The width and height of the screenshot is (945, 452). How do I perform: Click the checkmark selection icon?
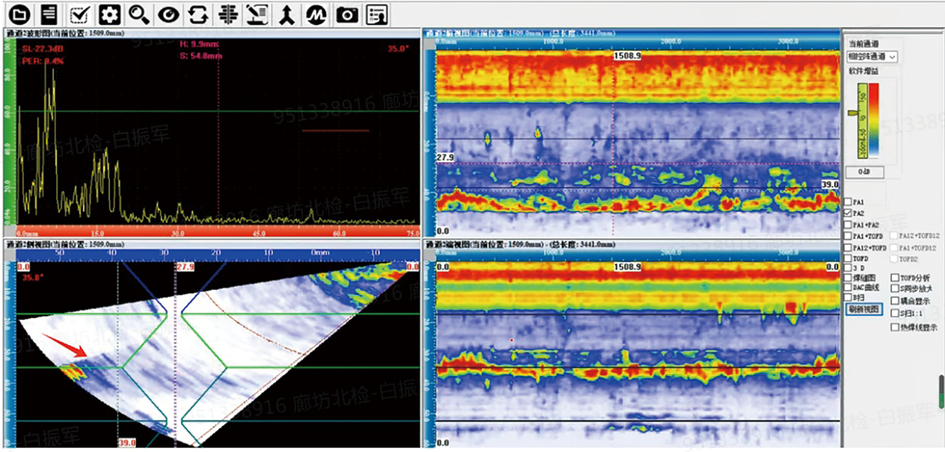click(80, 14)
